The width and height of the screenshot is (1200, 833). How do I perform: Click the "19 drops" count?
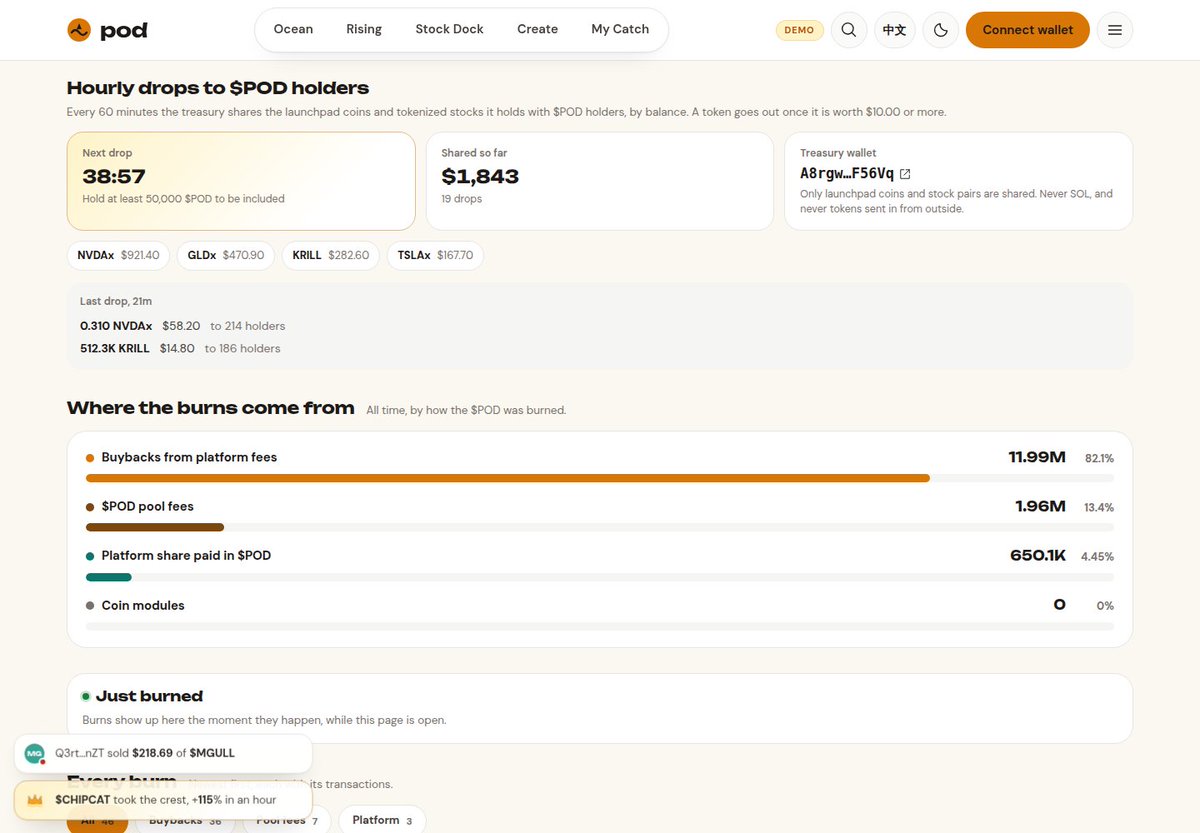click(462, 199)
